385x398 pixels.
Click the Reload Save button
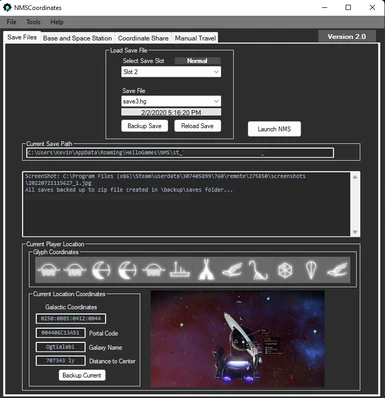point(197,126)
